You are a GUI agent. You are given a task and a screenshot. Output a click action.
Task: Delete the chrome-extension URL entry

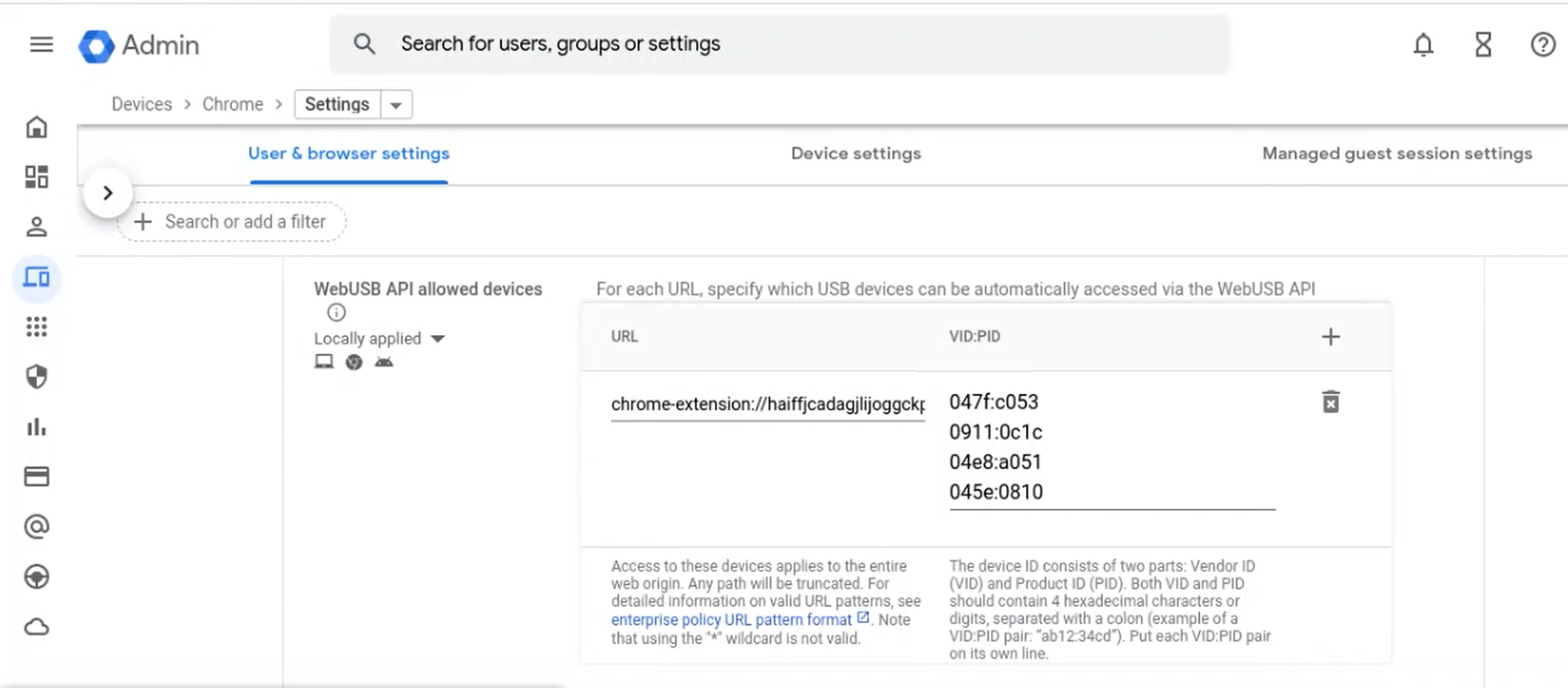pos(1330,402)
